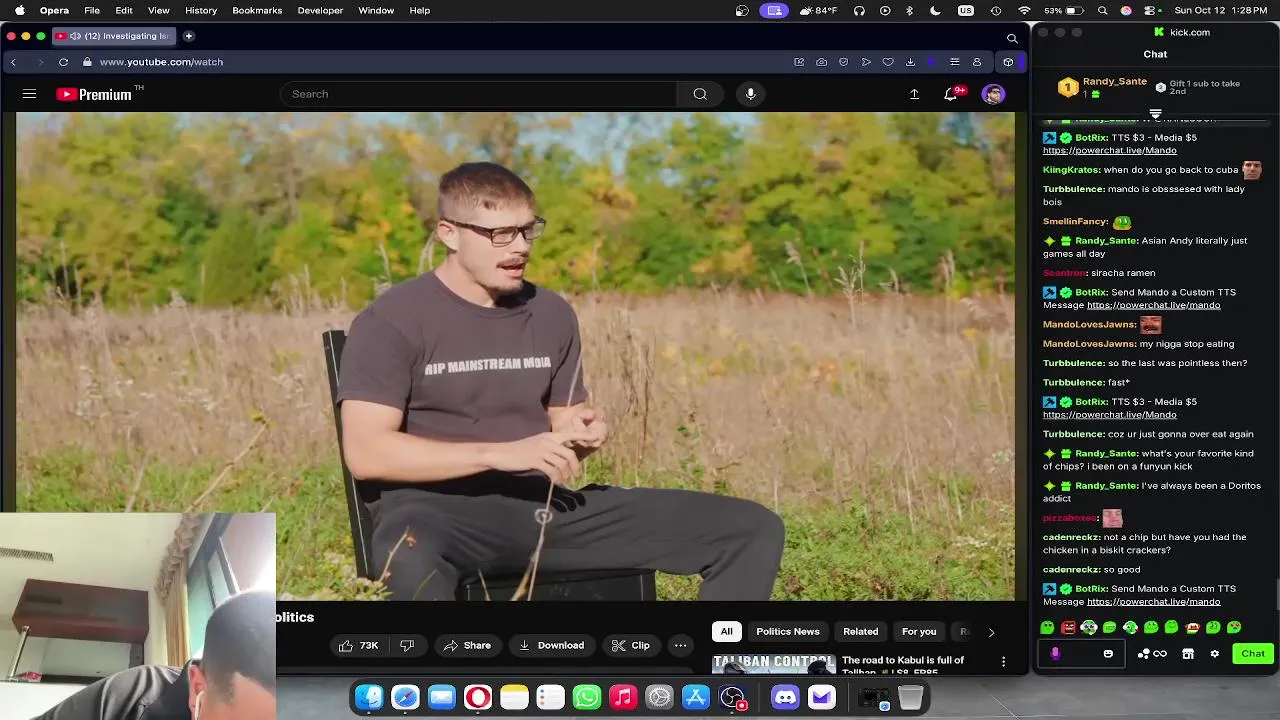Open the Window menu in menu bar
Viewport: 1280px width, 720px height.
(x=376, y=10)
